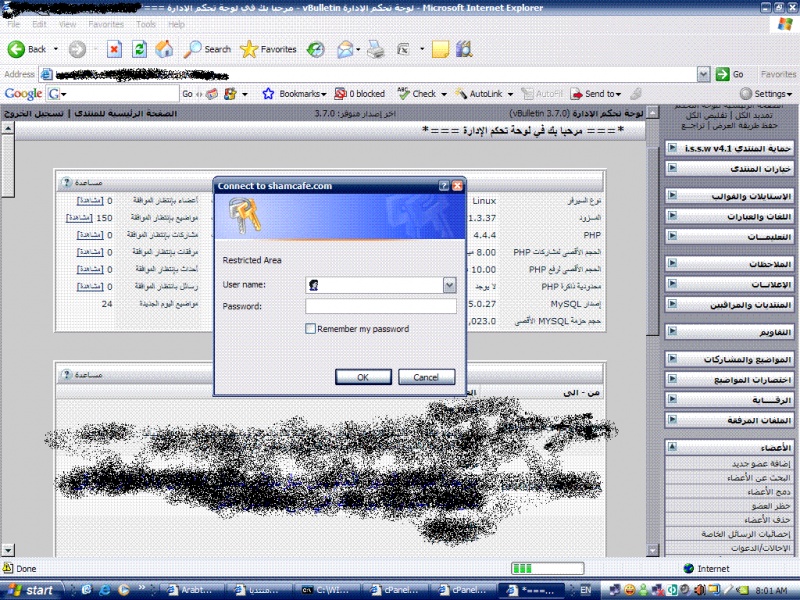The width and height of the screenshot is (800, 600).
Task: Open the Favorites menu in menu bar
Action: (x=106, y=23)
